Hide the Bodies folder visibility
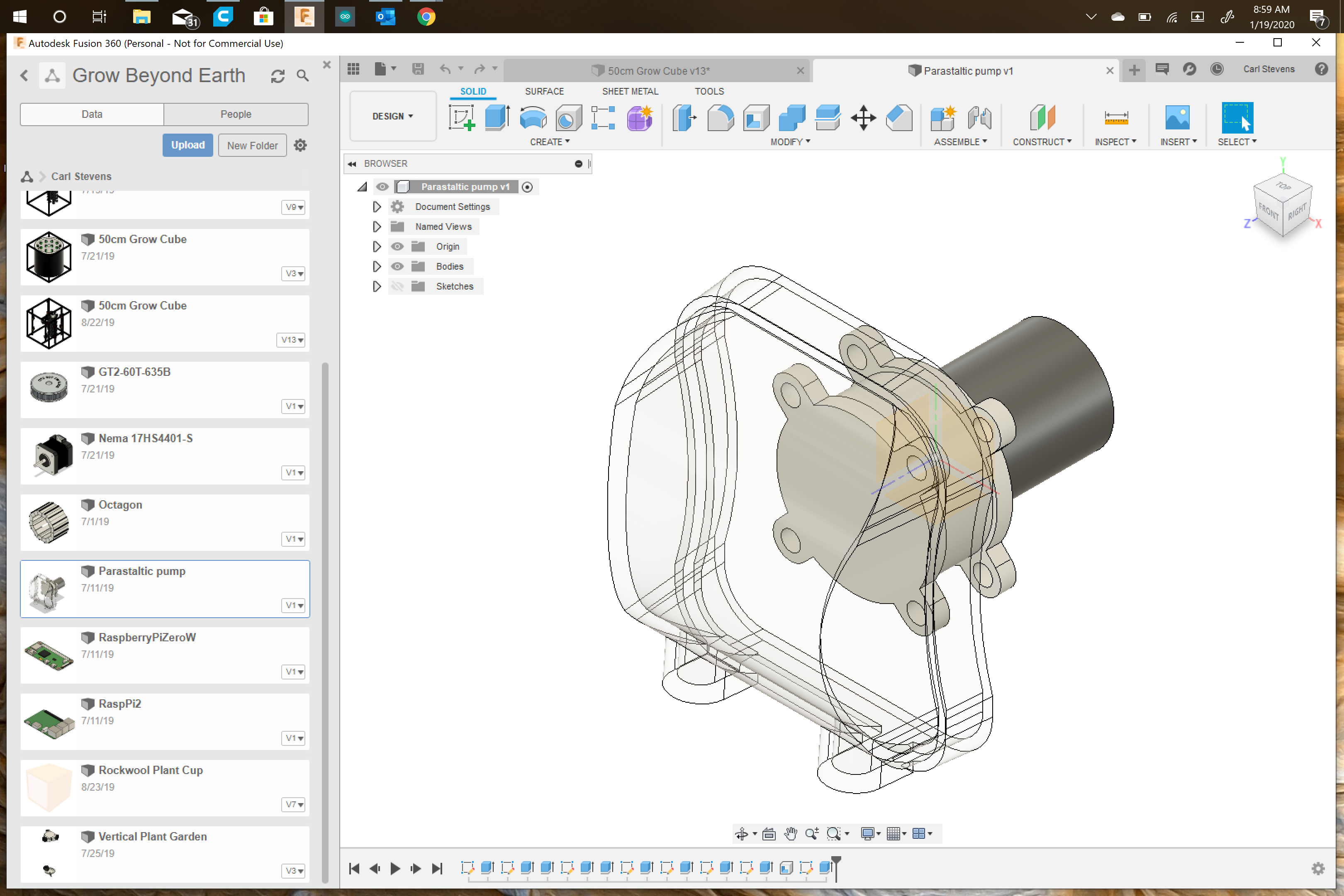The height and width of the screenshot is (896, 1344). [397, 266]
